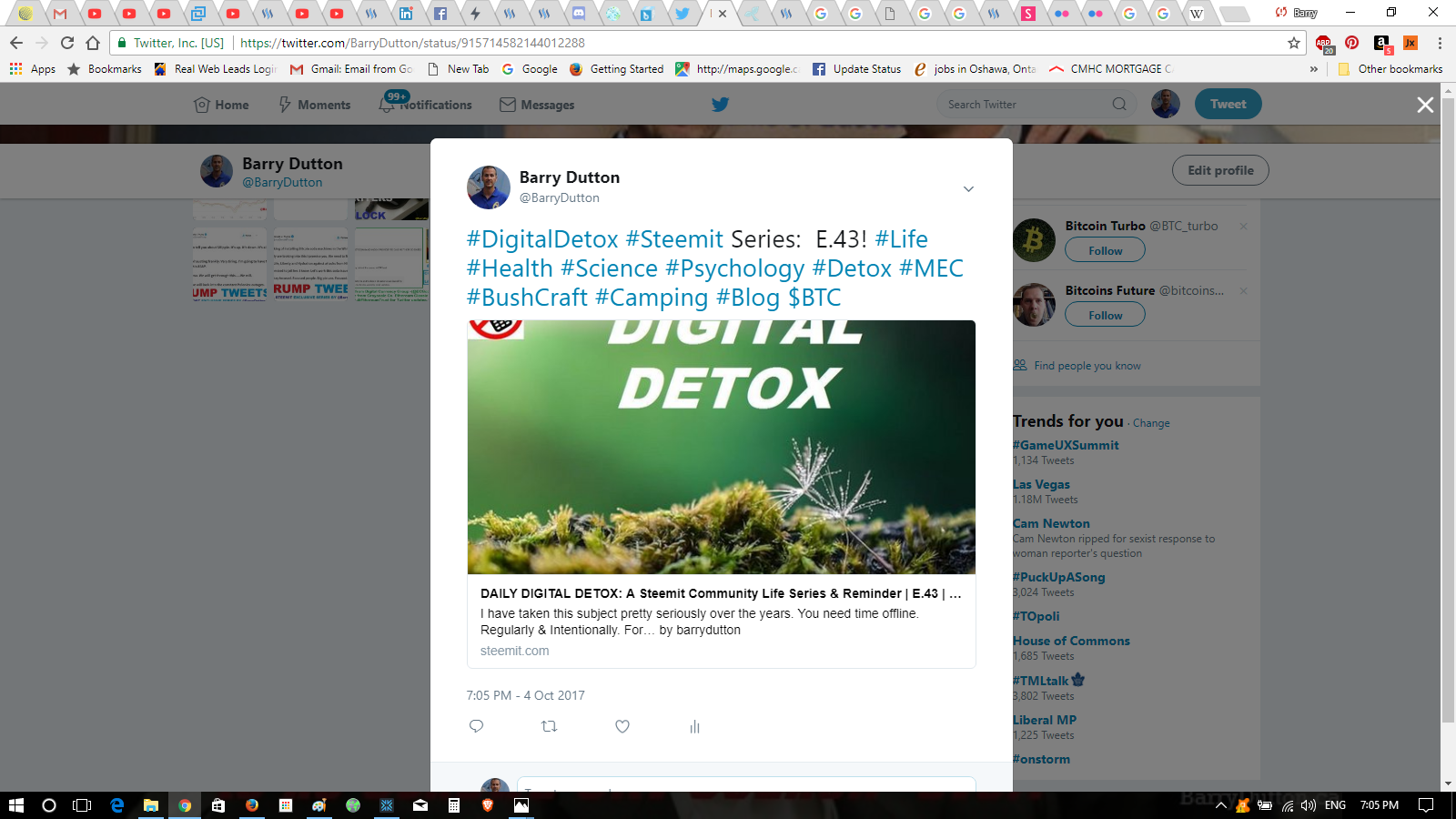The image size is (1456, 819).
Task: Click the Edit profile button
Action: [x=1220, y=170]
